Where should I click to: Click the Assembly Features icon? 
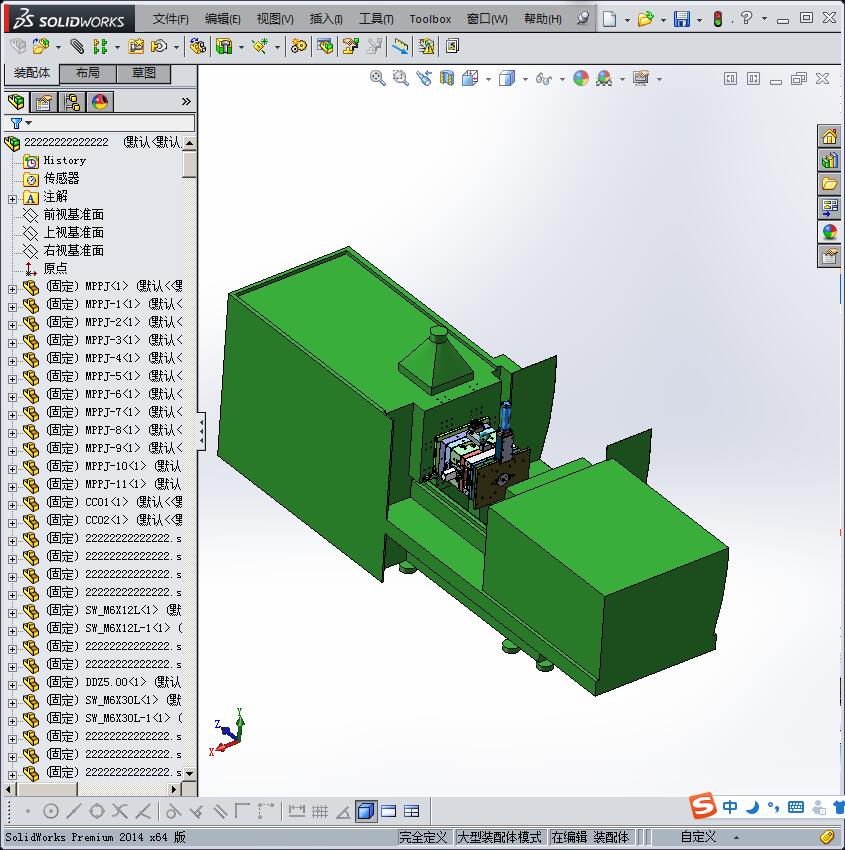224,47
